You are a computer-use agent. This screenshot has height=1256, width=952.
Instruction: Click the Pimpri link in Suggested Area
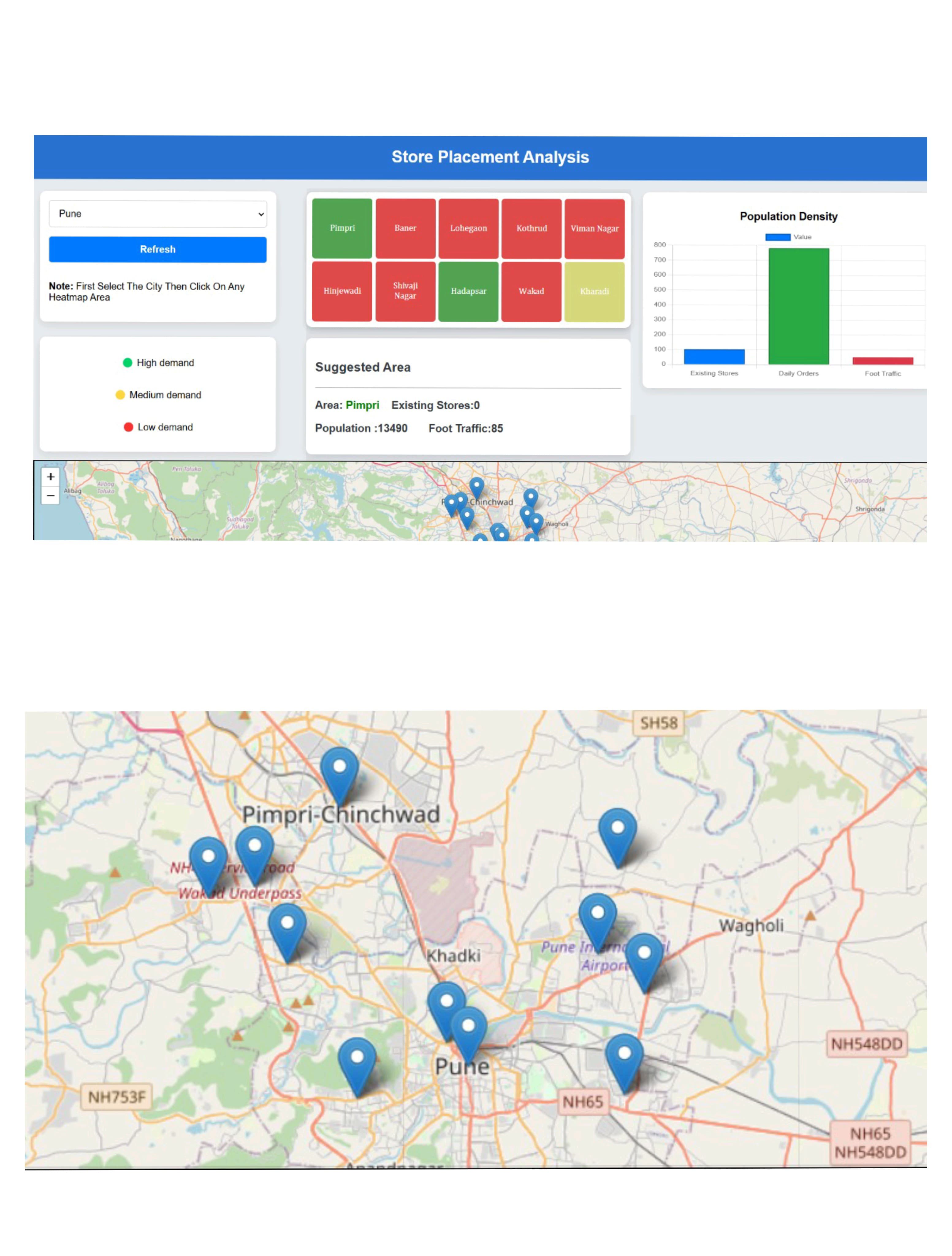coord(362,405)
